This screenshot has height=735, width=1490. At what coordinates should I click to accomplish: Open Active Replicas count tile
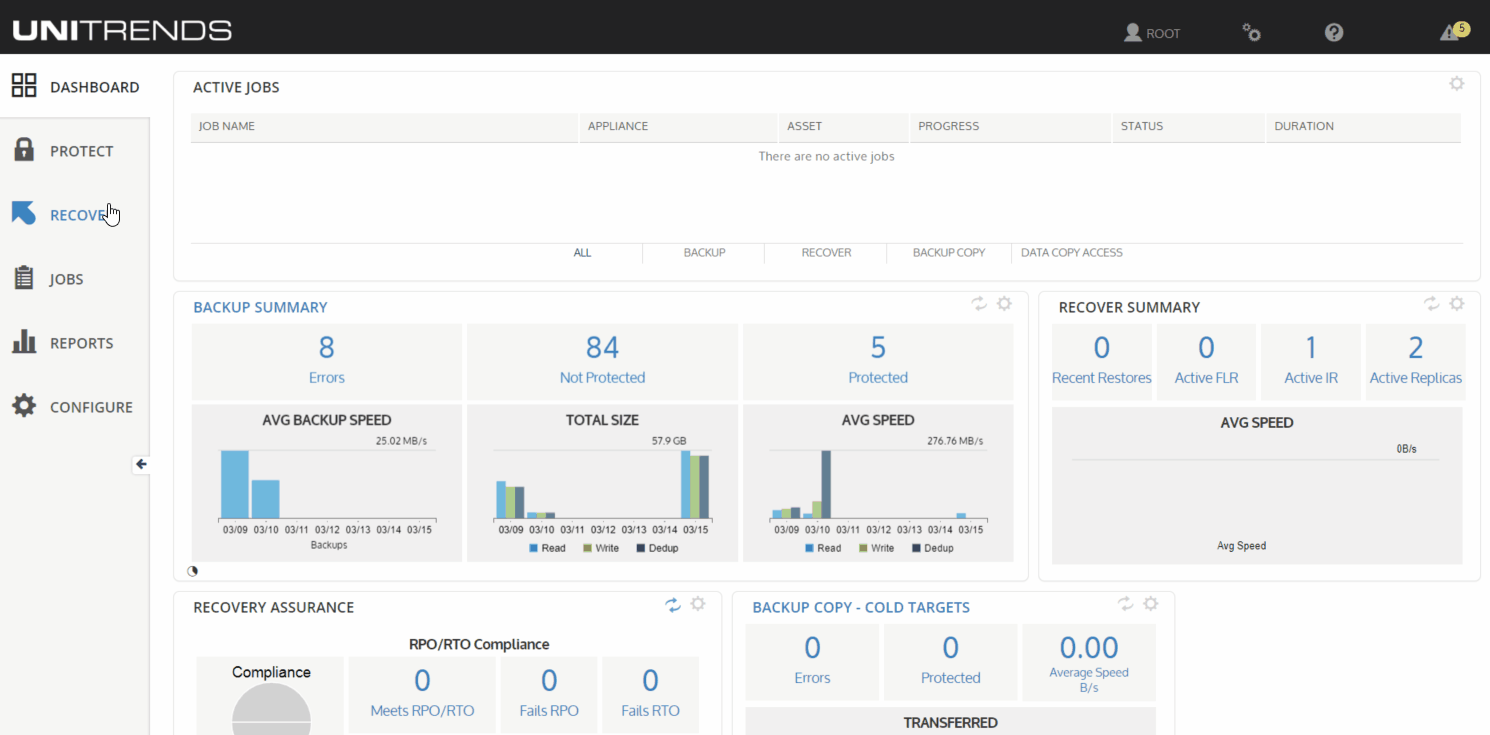coord(1415,361)
